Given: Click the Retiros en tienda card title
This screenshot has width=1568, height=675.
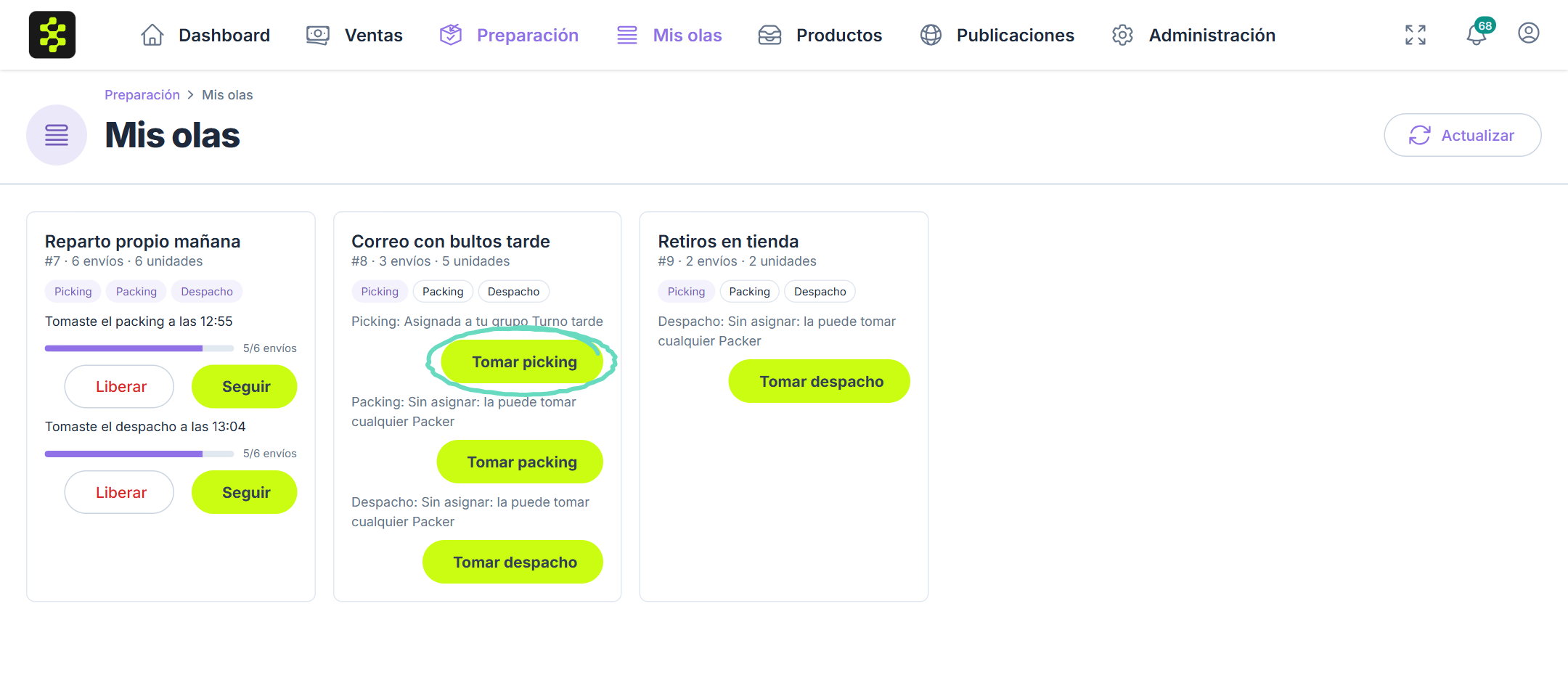Looking at the screenshot, I should tap(728, 242).
